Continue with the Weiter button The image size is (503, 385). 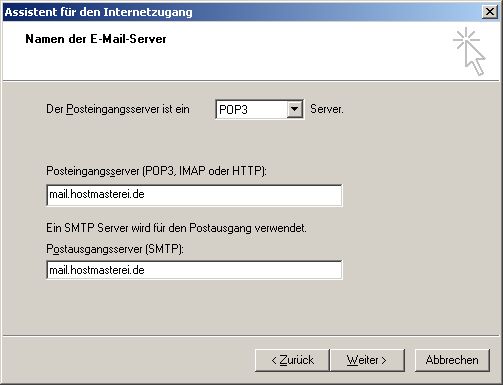(x=367, y=360)
